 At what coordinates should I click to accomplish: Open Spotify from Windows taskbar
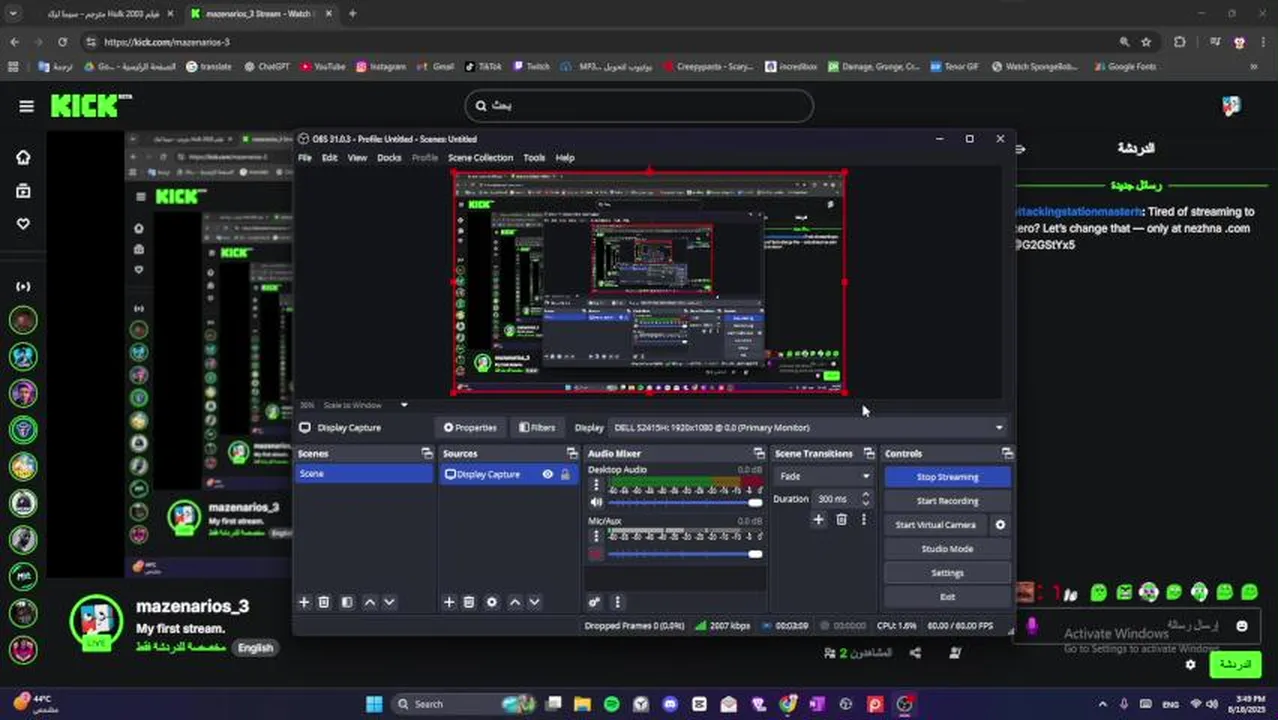[x=612, y=704]
